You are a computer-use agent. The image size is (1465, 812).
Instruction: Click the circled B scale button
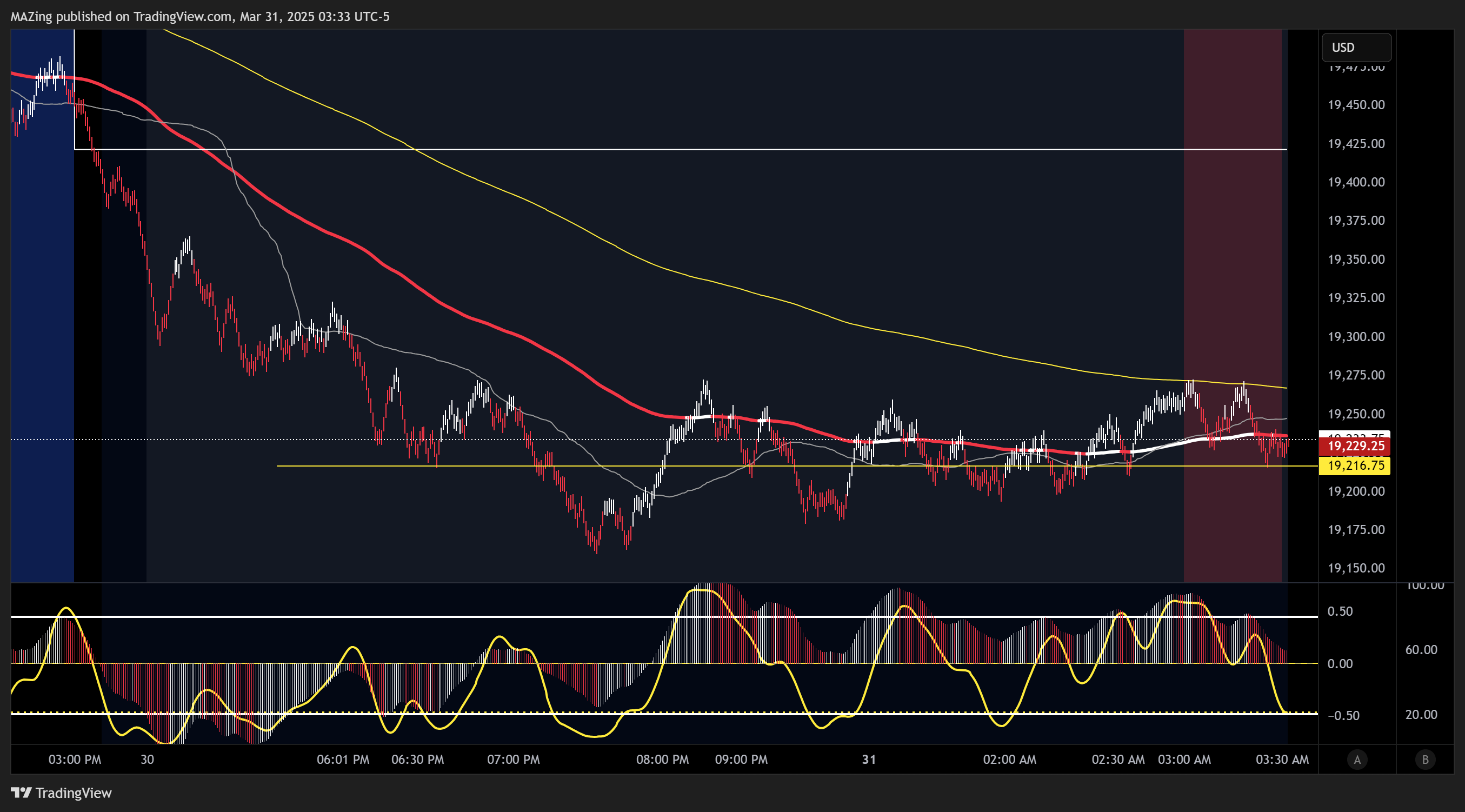point(1425,760)
